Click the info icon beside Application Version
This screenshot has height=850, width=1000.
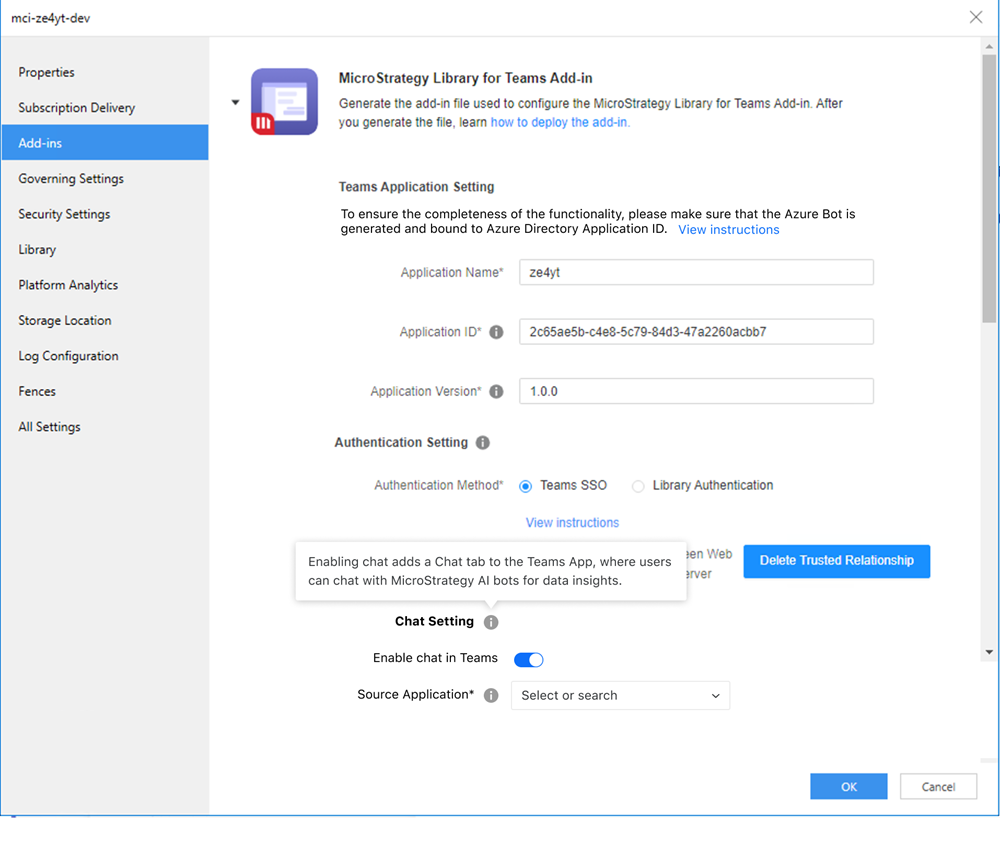(x=496, y=392)
